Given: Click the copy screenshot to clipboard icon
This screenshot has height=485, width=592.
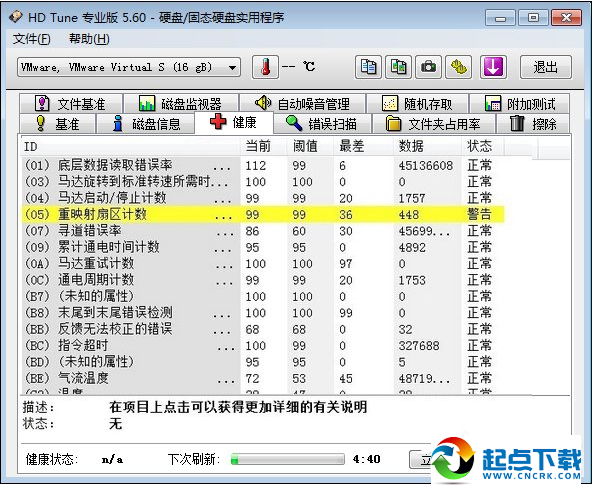Looking at the screenshot, I should tap(398, 67).
